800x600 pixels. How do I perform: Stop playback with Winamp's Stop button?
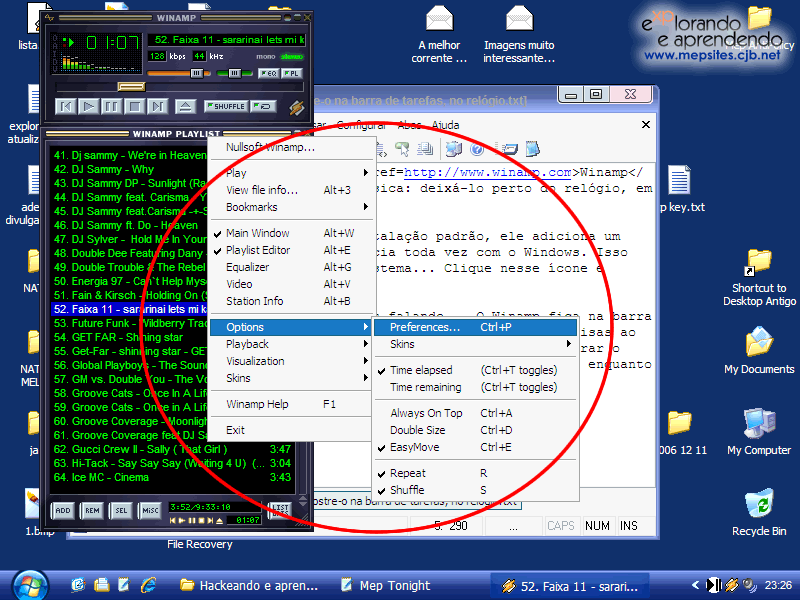(135, 107)
